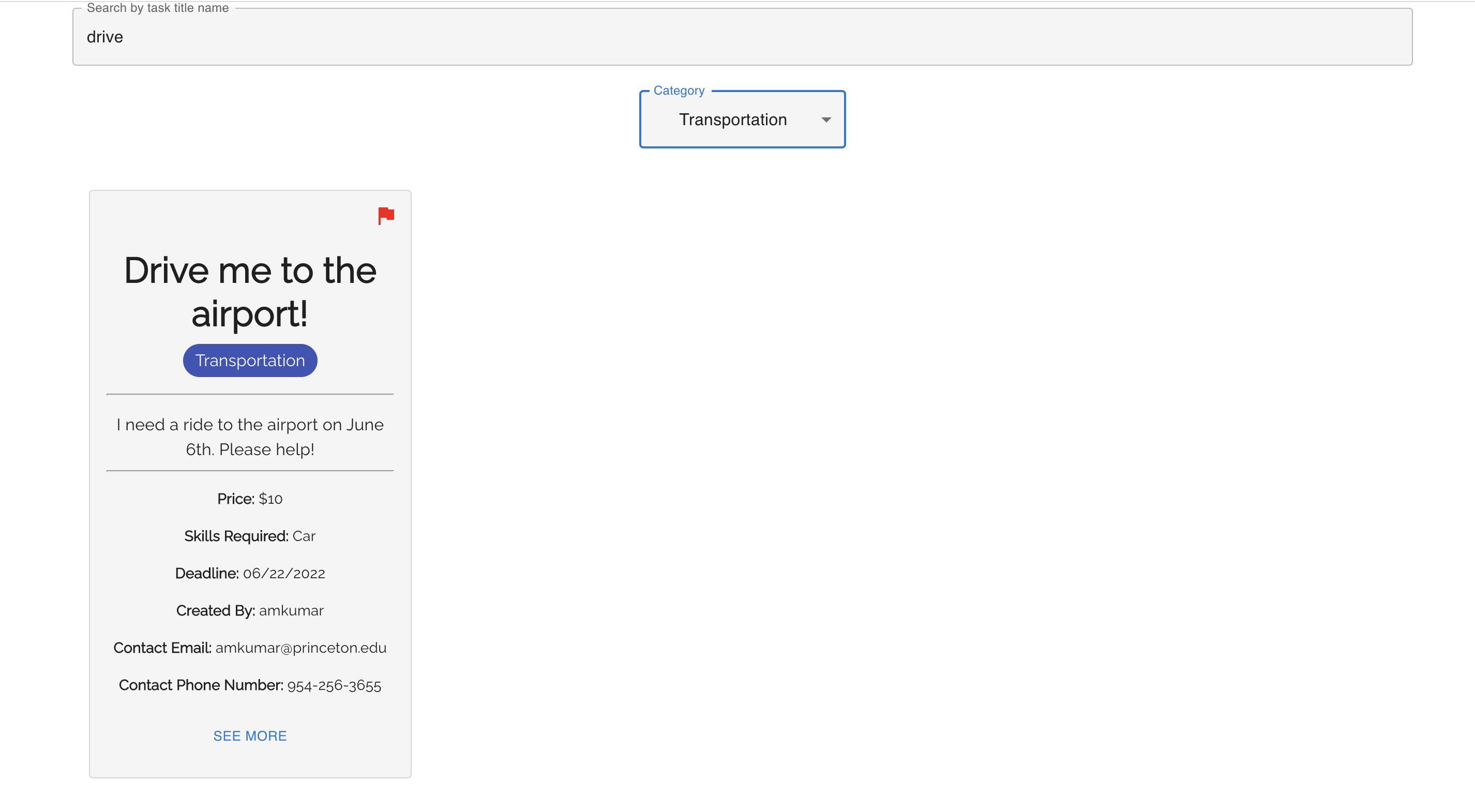This screenshot has height=812, width=1475.
Task: Click the word 'drive' in search box
Action: tap(105, 37)
